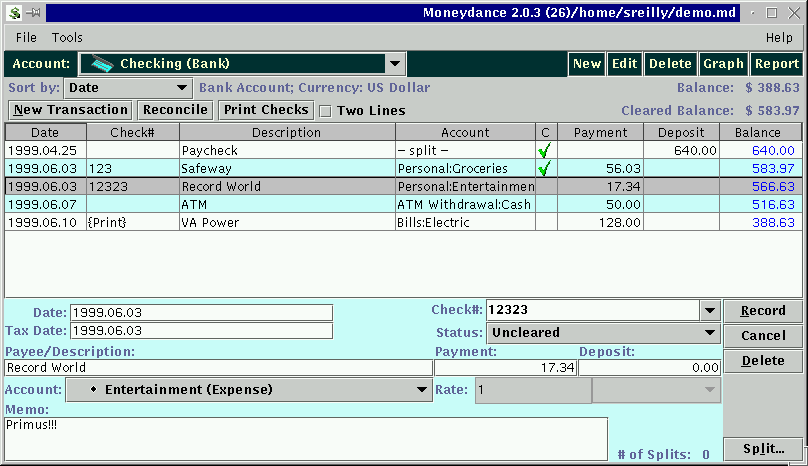808x466 pixels.
Task: Click the Memo text area with Primus!!!
Action: pyautogui.click(x=306, y=439)
